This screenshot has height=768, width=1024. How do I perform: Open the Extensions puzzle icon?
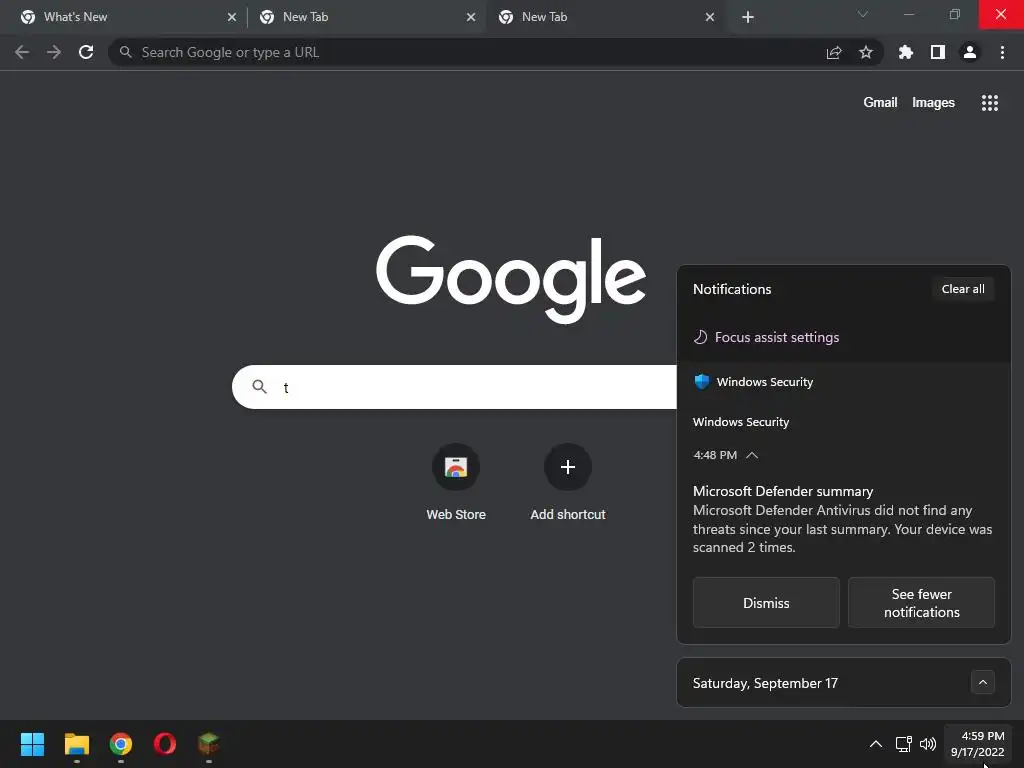point(906,52)
